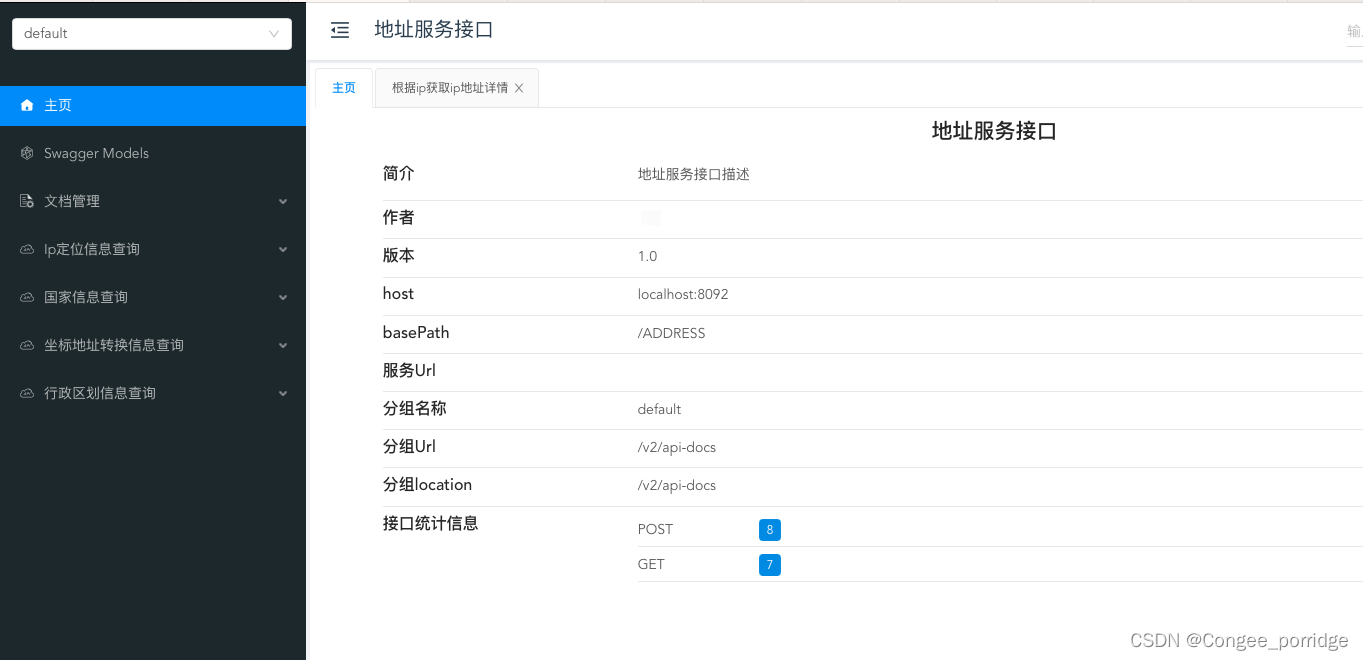The height and width of the screenshot is (660, 1363).
Task: Expand the Ip定位信息查询 menu
Action: coord(283,249)
